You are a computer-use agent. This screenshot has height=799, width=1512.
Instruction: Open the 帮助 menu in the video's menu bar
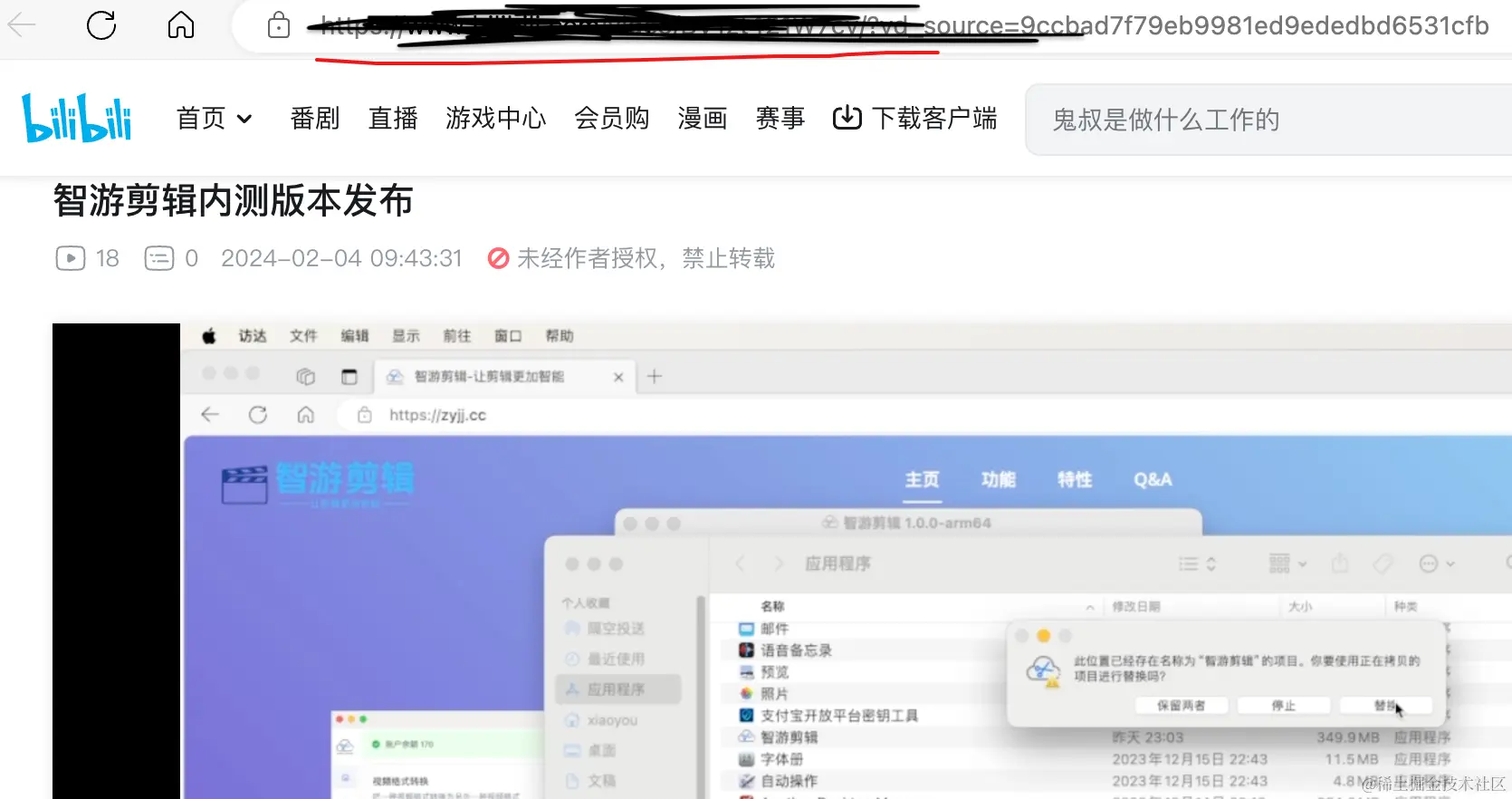point(560,336)
